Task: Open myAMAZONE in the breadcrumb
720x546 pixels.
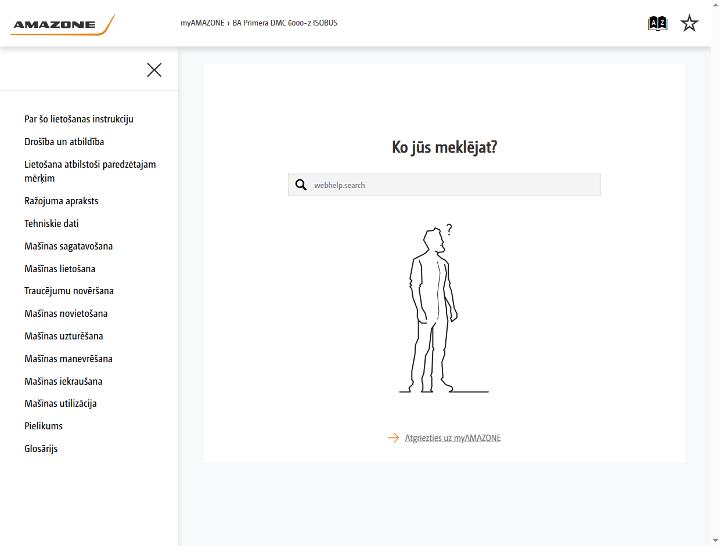Action: [202, 23]
